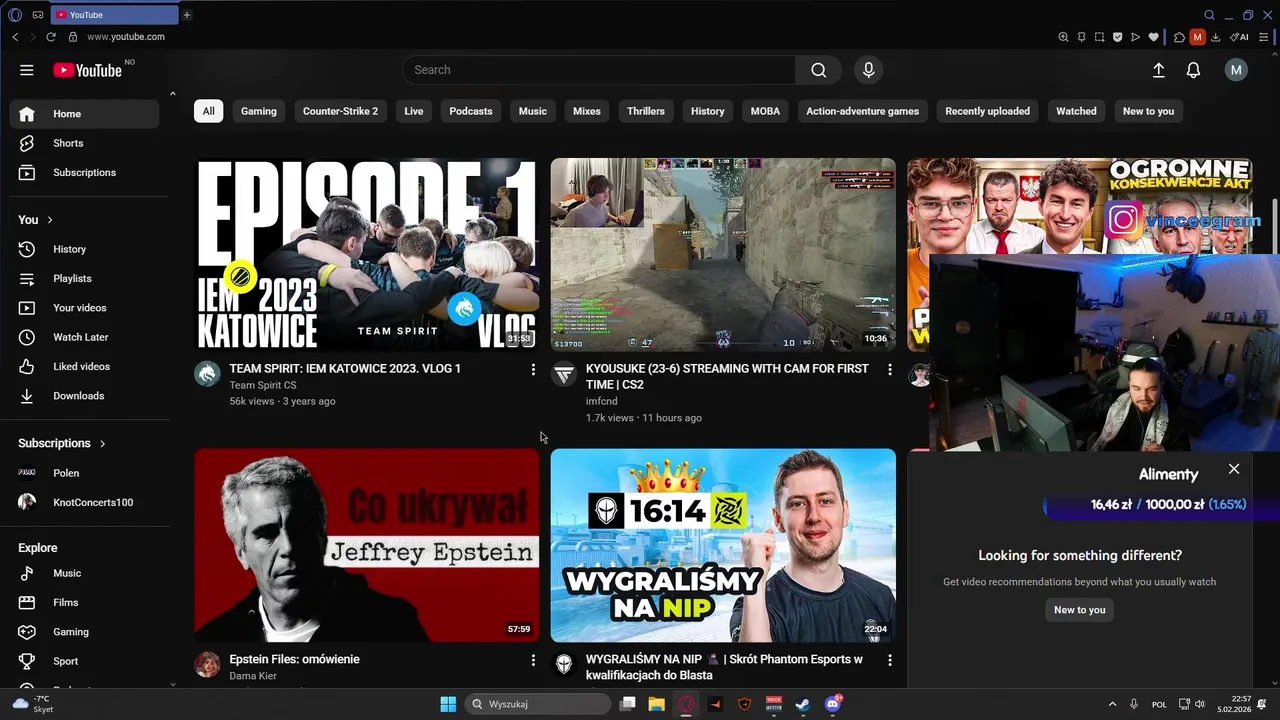
Task: Open the account avatar M menu
Action: 1236,70
